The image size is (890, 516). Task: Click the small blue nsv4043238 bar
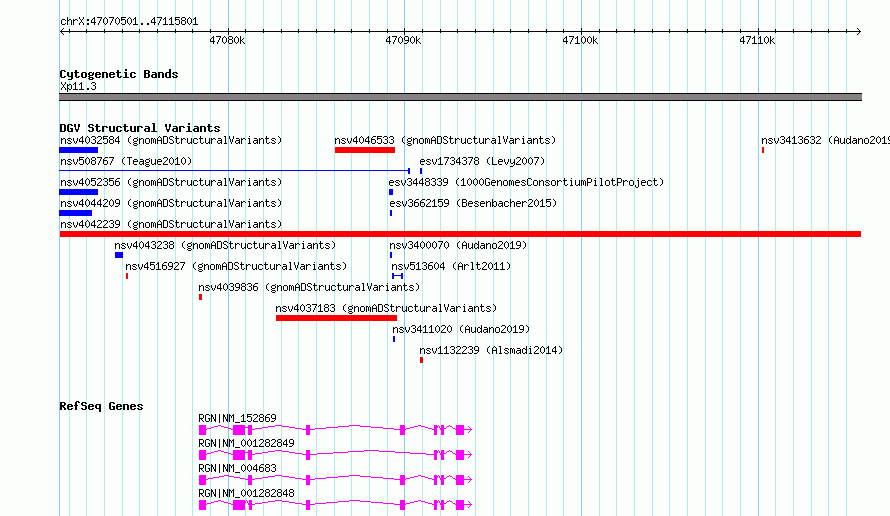point(119,255)
